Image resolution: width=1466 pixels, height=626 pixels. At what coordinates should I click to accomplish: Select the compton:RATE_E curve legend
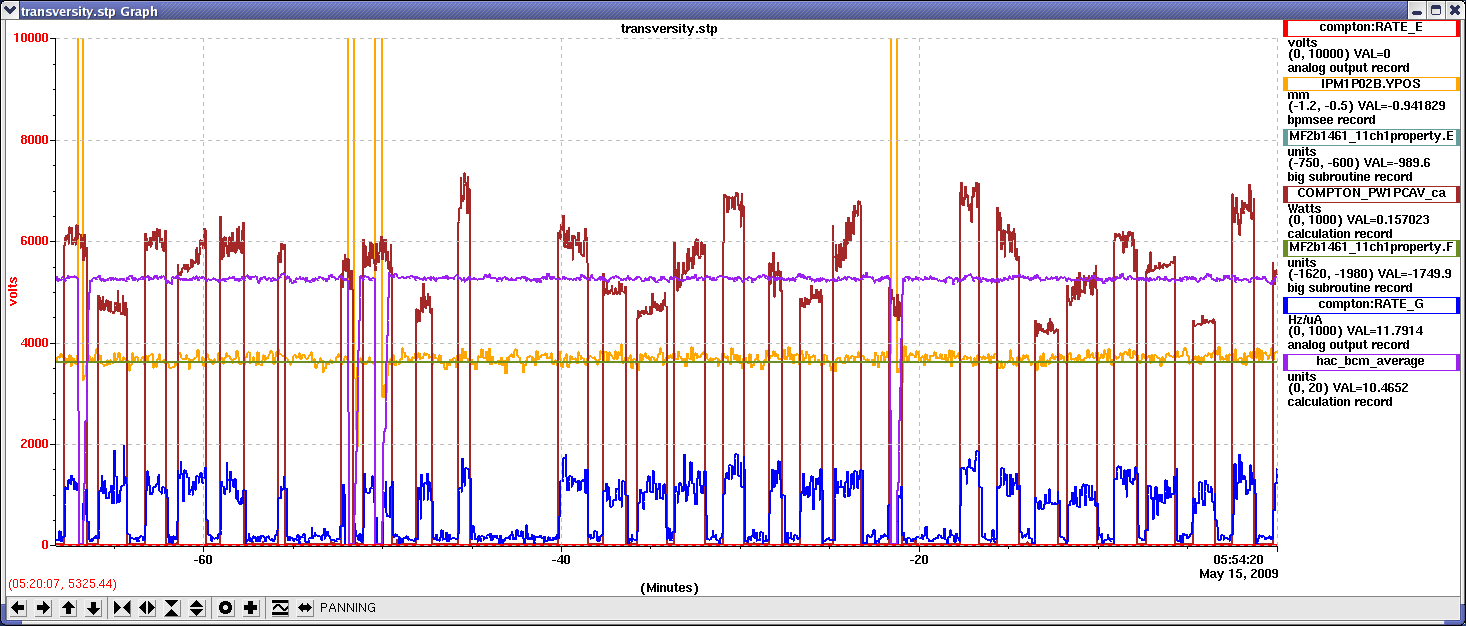tap(1371, 28)
